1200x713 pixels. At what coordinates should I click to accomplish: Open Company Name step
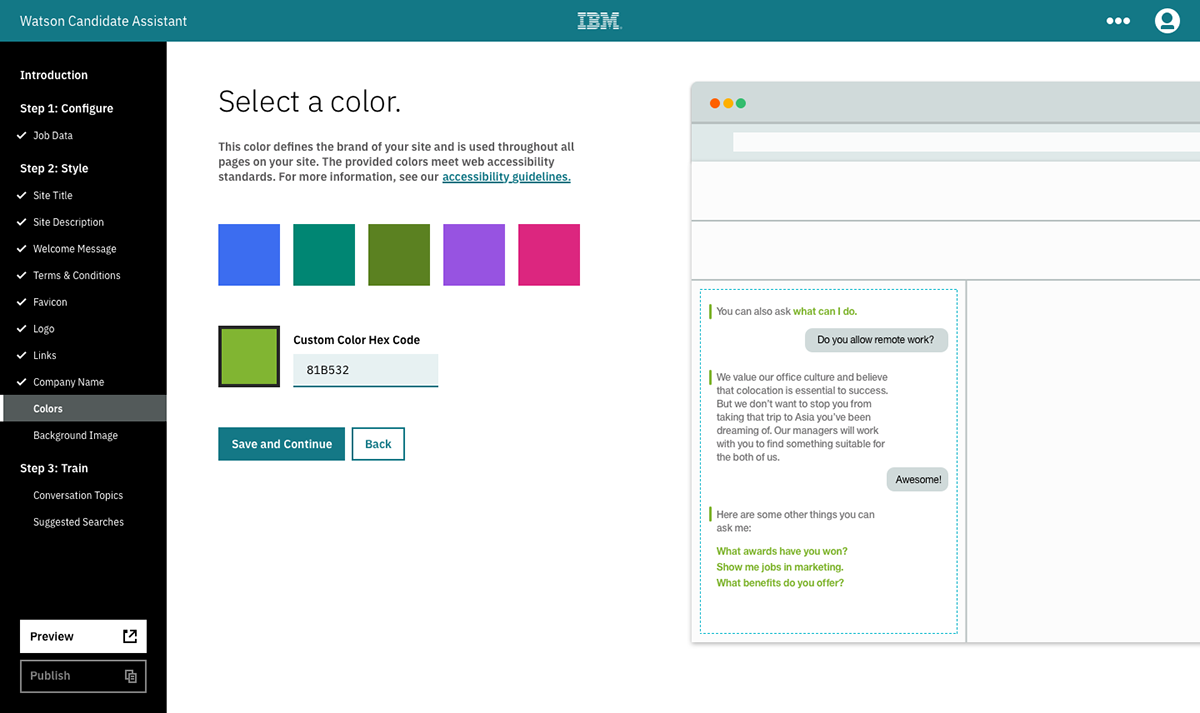pos(68,382)
